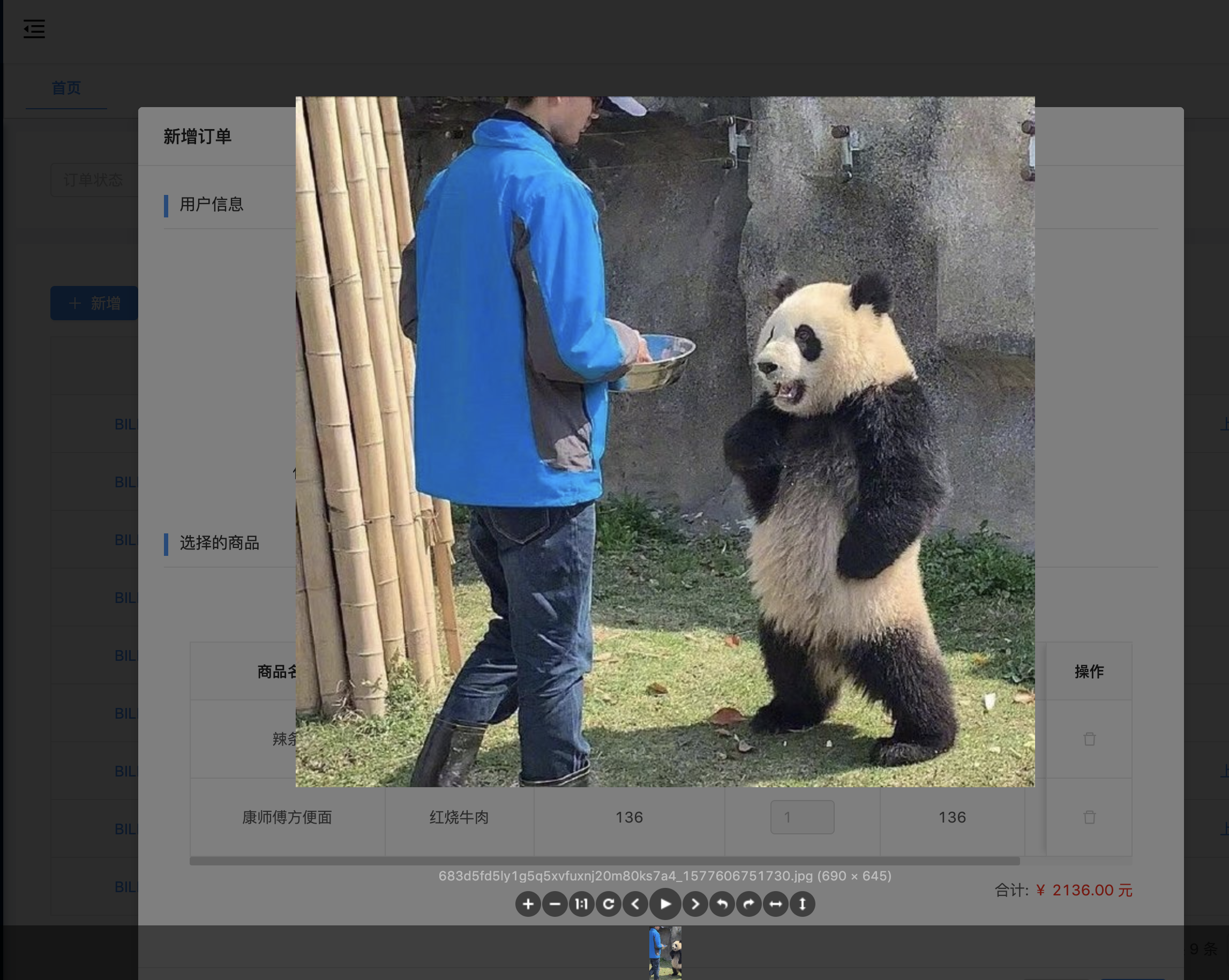Click the large panda photo

[665, 442]
